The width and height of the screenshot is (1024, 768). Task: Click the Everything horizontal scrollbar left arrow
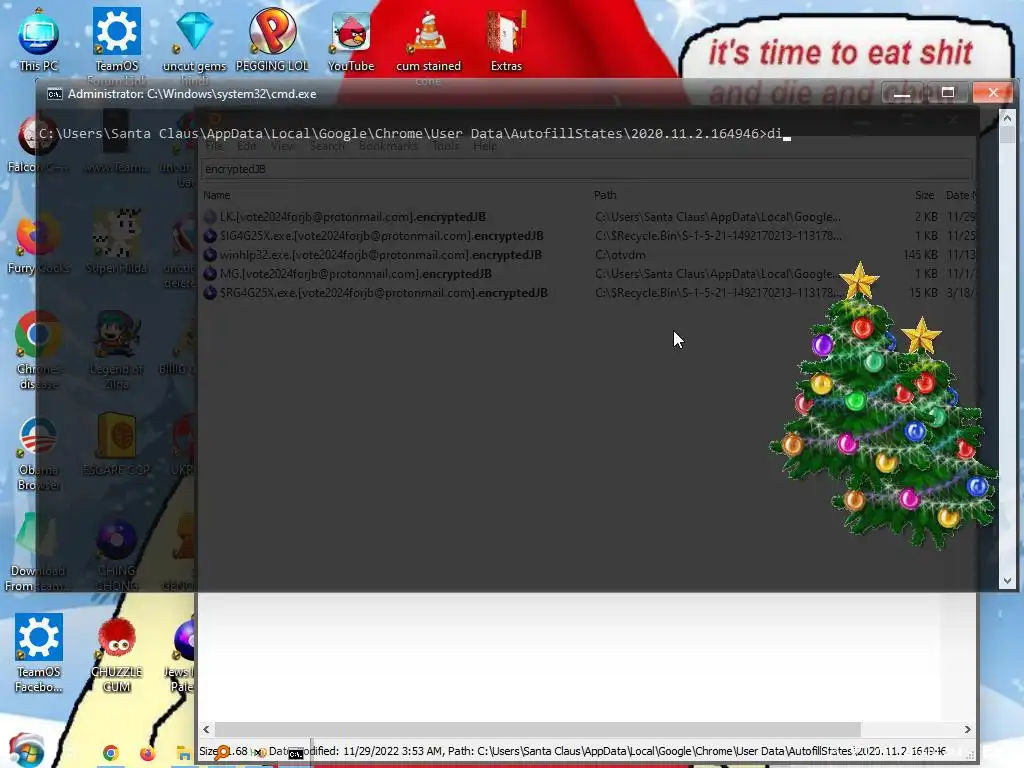coord(206,729)
